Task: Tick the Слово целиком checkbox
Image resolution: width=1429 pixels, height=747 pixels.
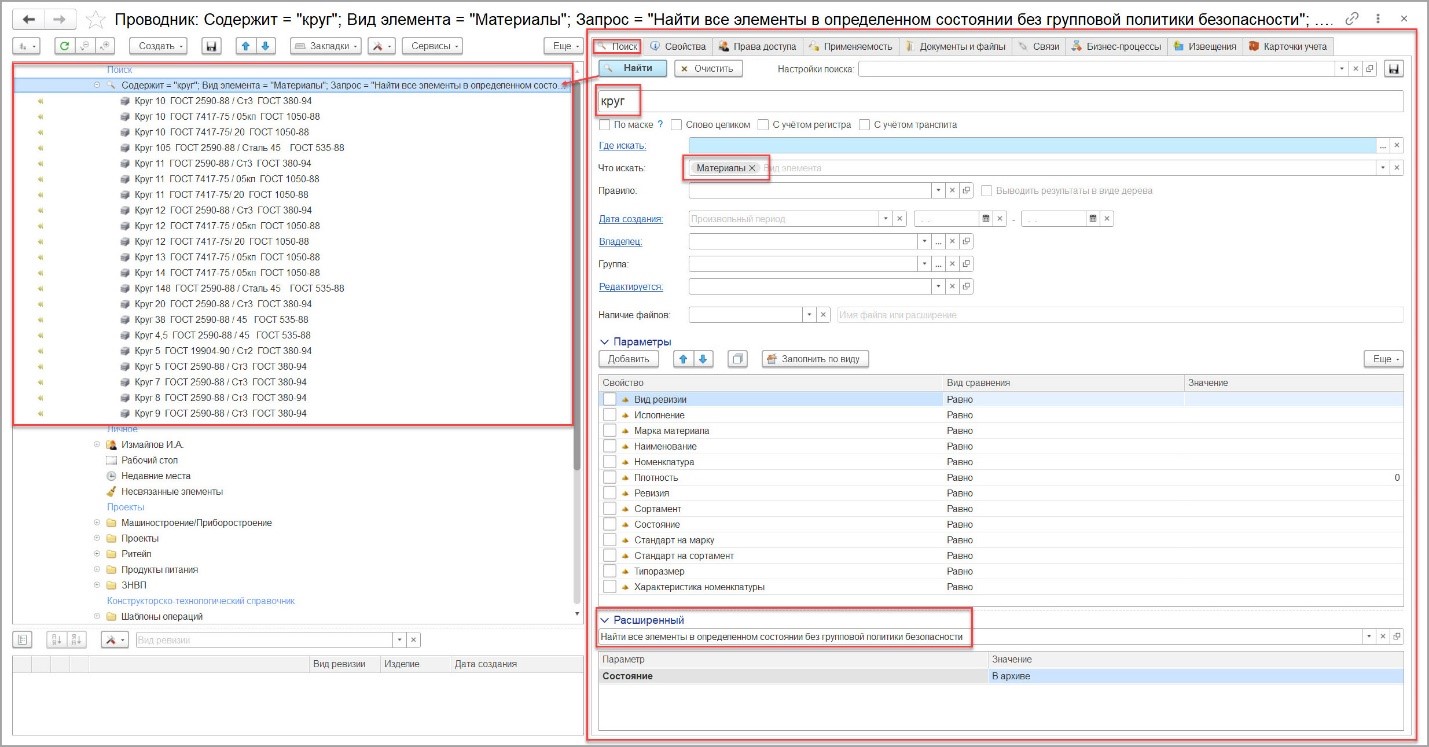Action: 677,125
